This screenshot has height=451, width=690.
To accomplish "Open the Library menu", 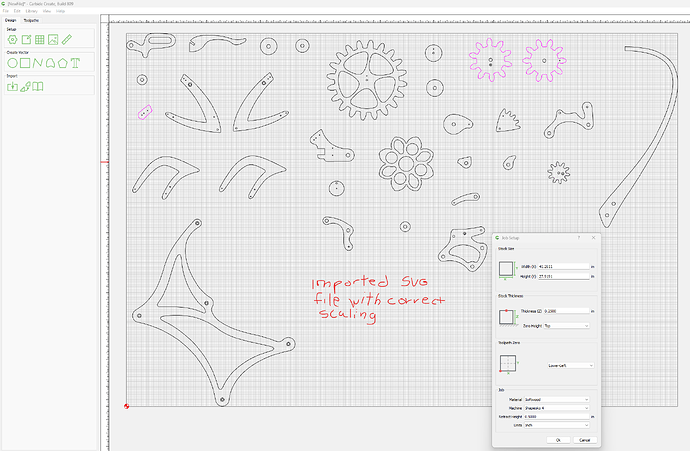I will [x=32, y=11].
